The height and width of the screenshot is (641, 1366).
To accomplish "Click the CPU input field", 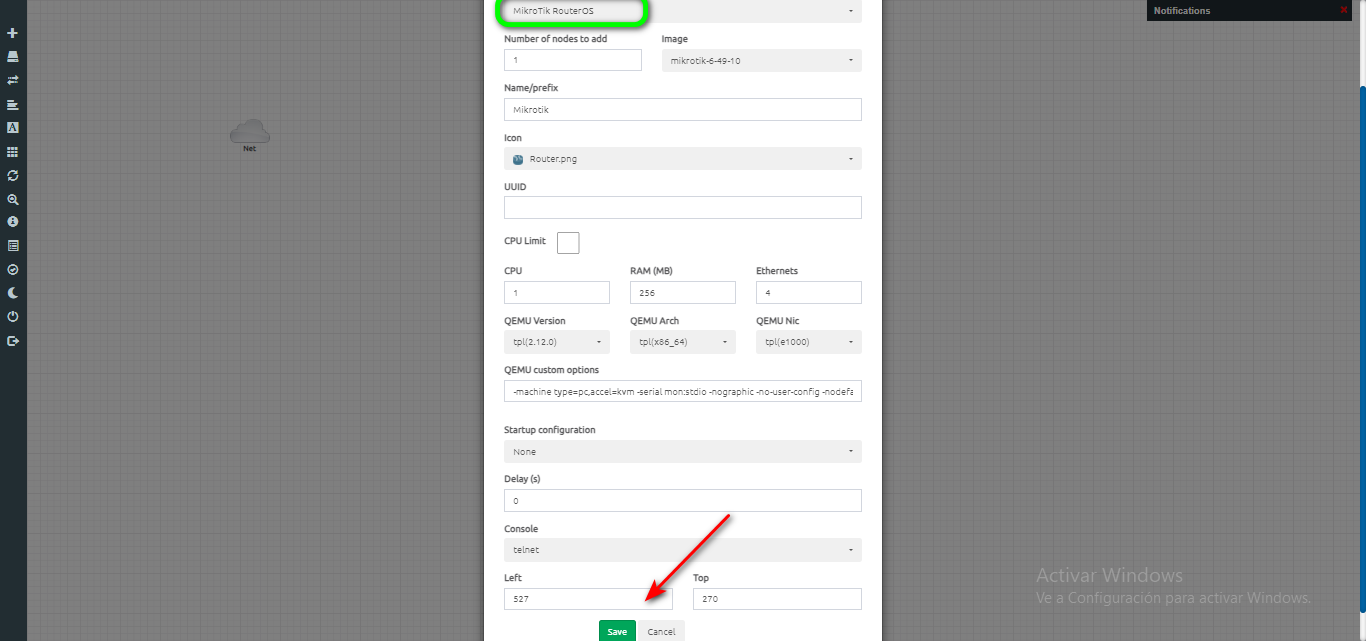I will [557, 292].
